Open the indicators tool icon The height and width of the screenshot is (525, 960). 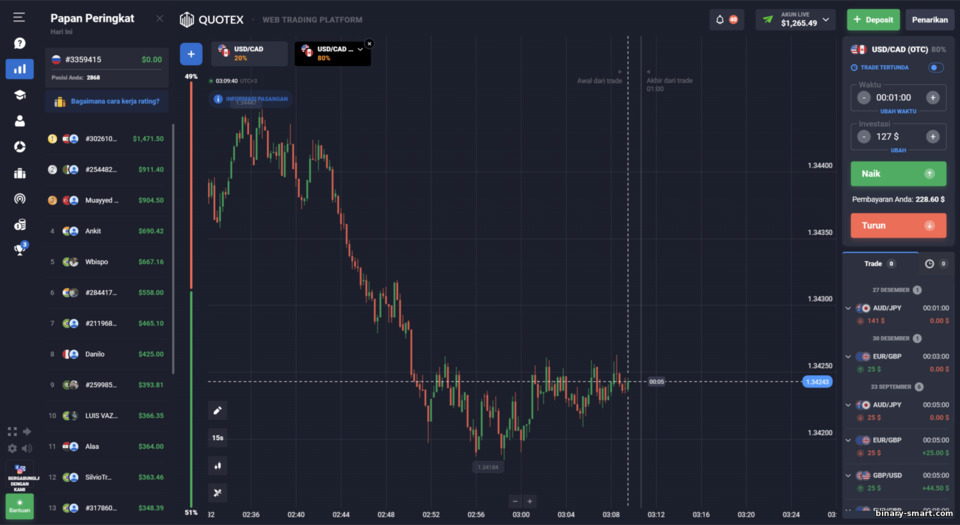click(x=217, y=493)
